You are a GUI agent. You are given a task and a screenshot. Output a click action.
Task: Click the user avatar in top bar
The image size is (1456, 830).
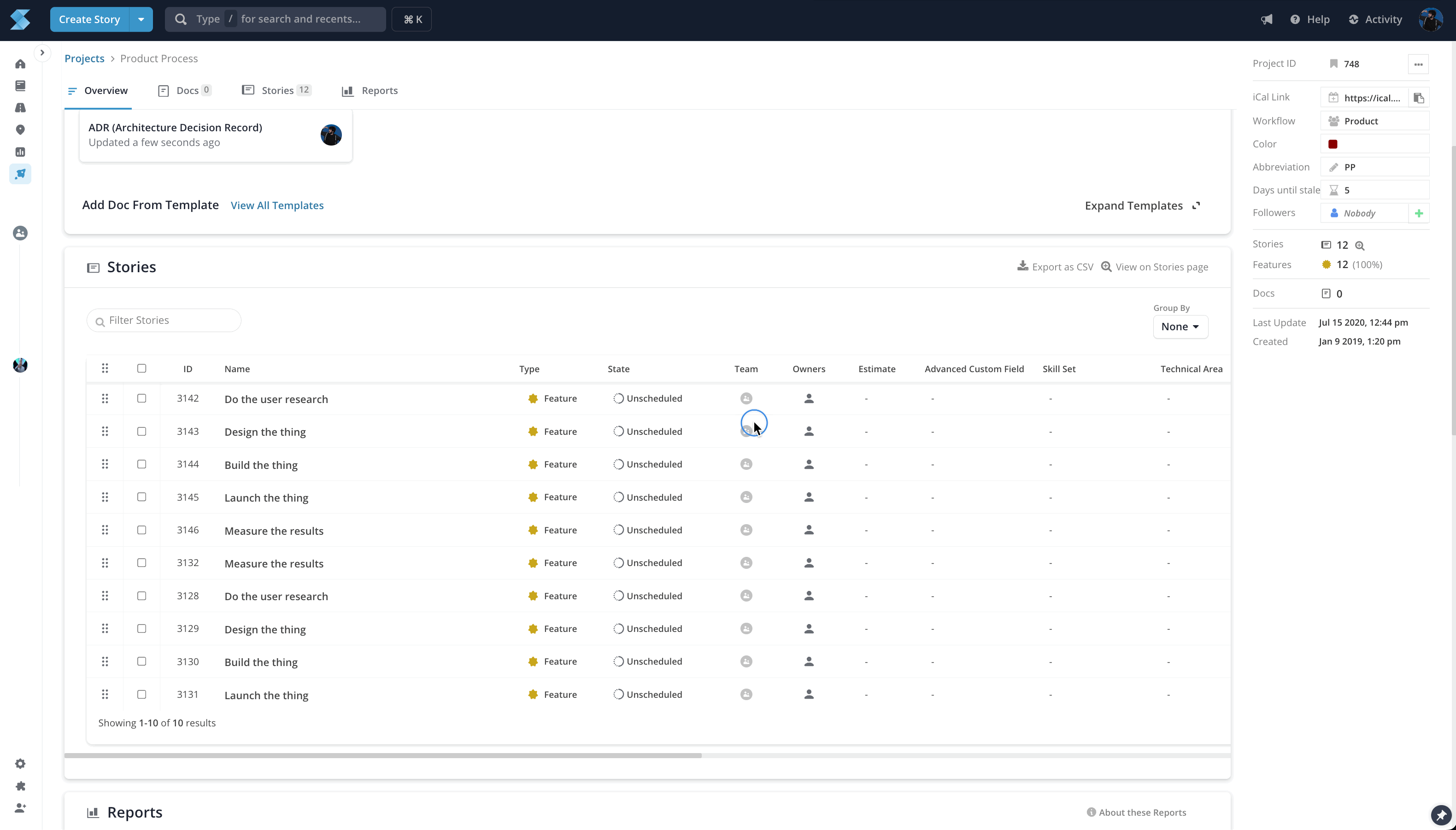[x=1430, y=19]
